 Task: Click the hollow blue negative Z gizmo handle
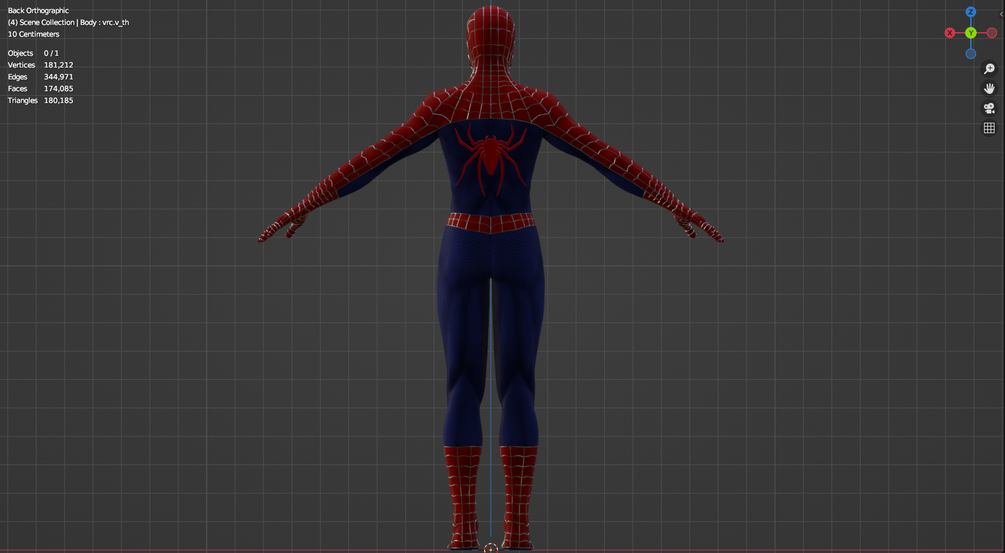click(x=970, y=54)
